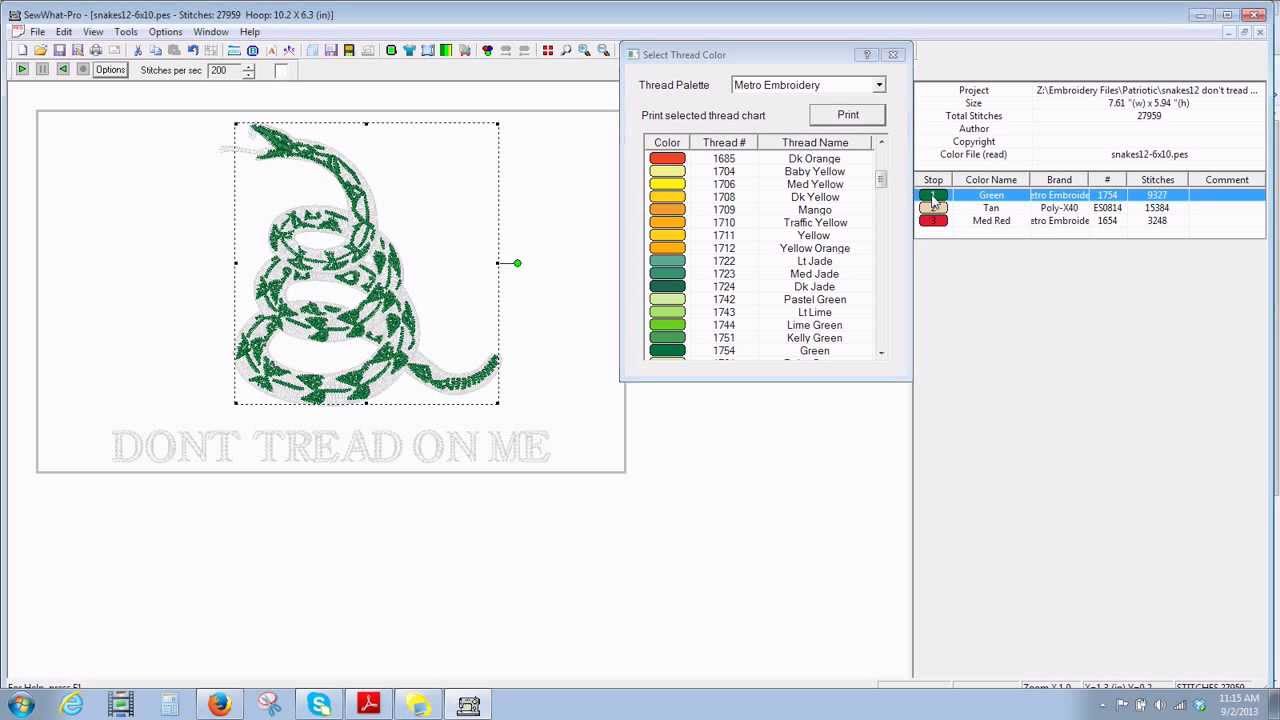Click the Print toolbar icon
1280x720 pixels.
click(x=96, y=50)
